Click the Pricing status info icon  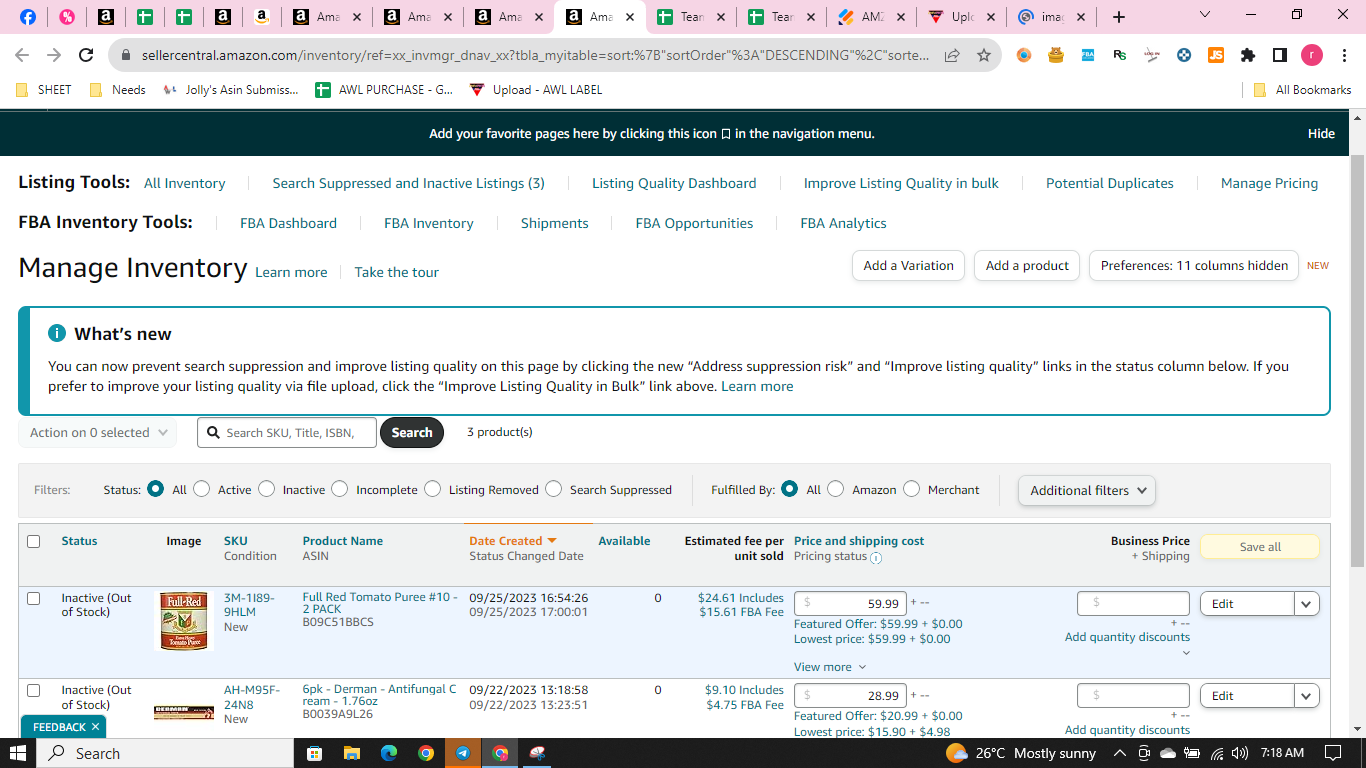(876, 558)
